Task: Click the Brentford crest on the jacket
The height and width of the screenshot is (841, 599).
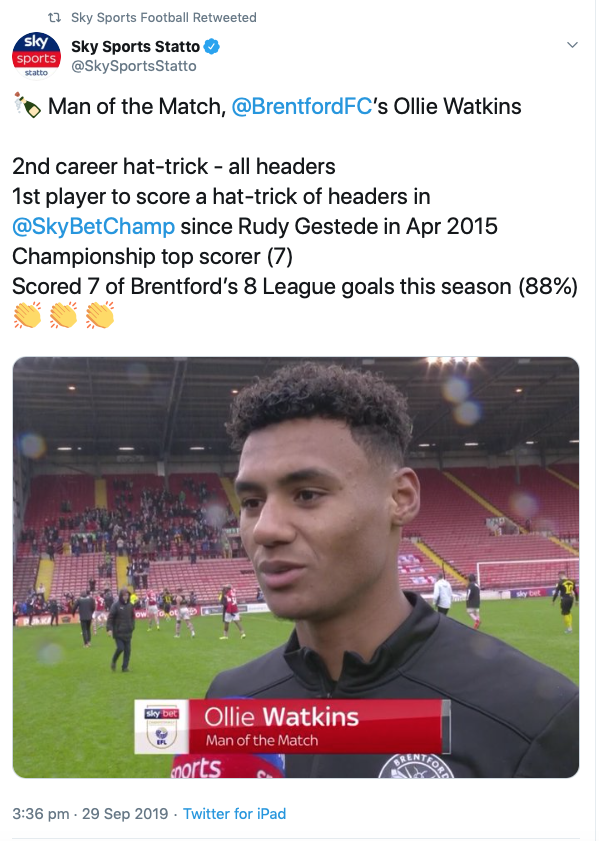Action: point(416,766)
